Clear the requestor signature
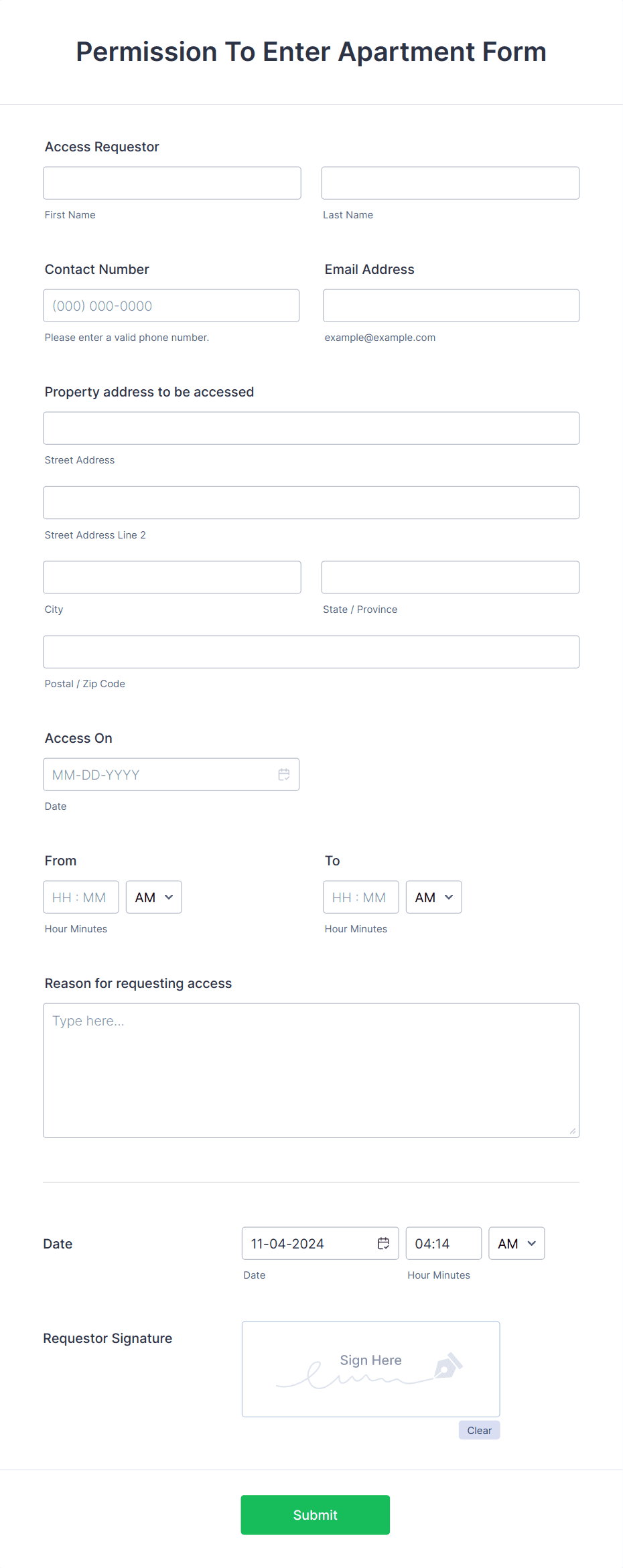Screen dimensions: 623x1568 tap(479, 1430)
